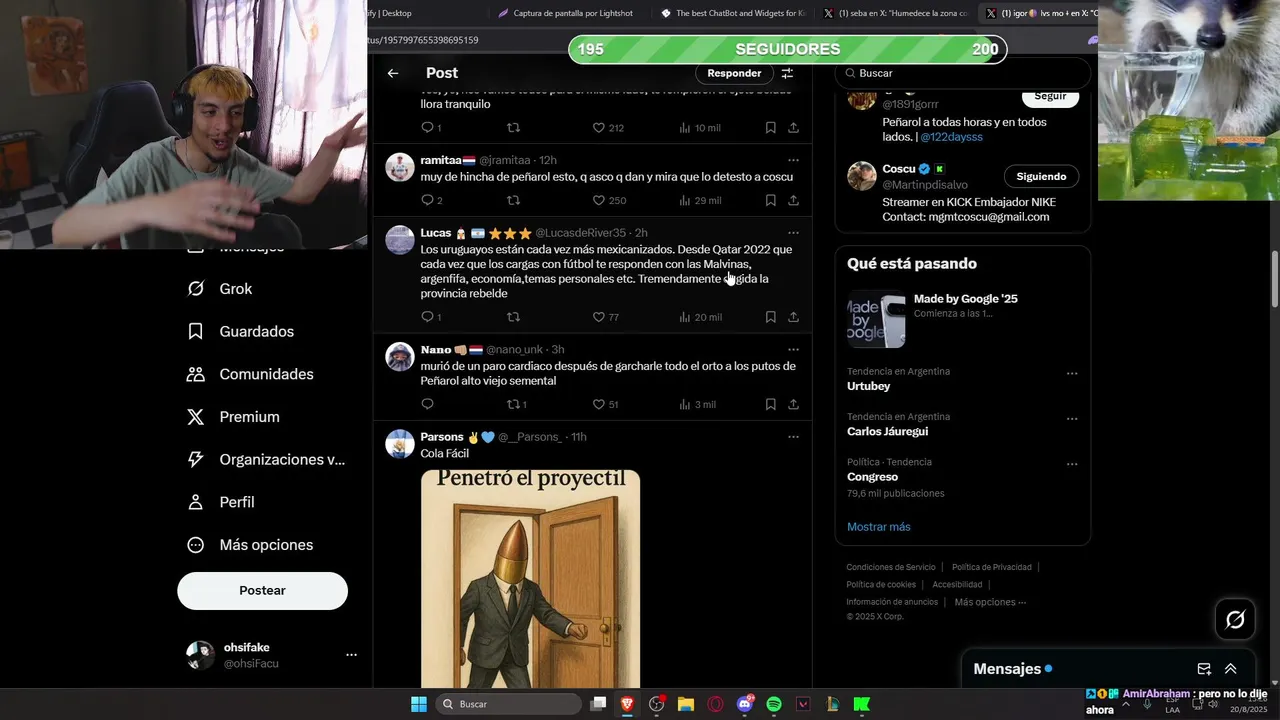
Task: Open Comunidades in the sidebar
Action: click(x=251, y=374)
